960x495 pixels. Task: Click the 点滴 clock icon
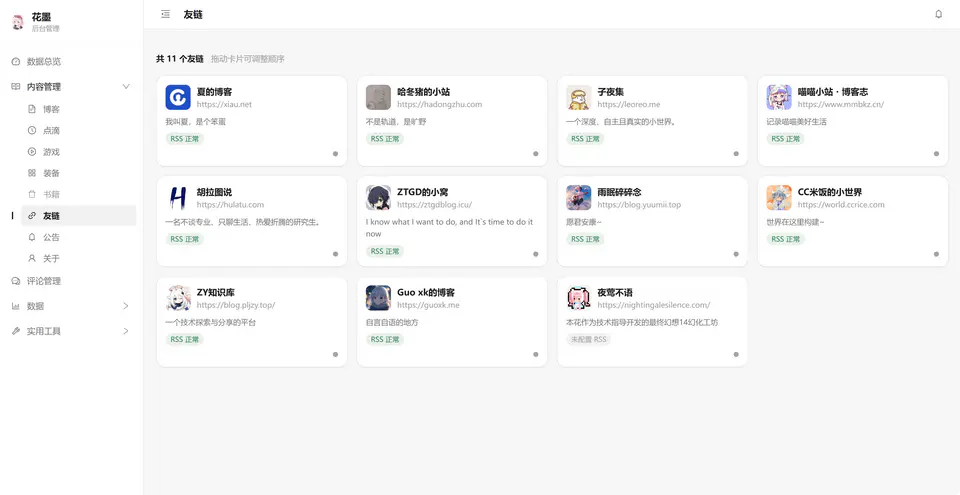(32, 130)
